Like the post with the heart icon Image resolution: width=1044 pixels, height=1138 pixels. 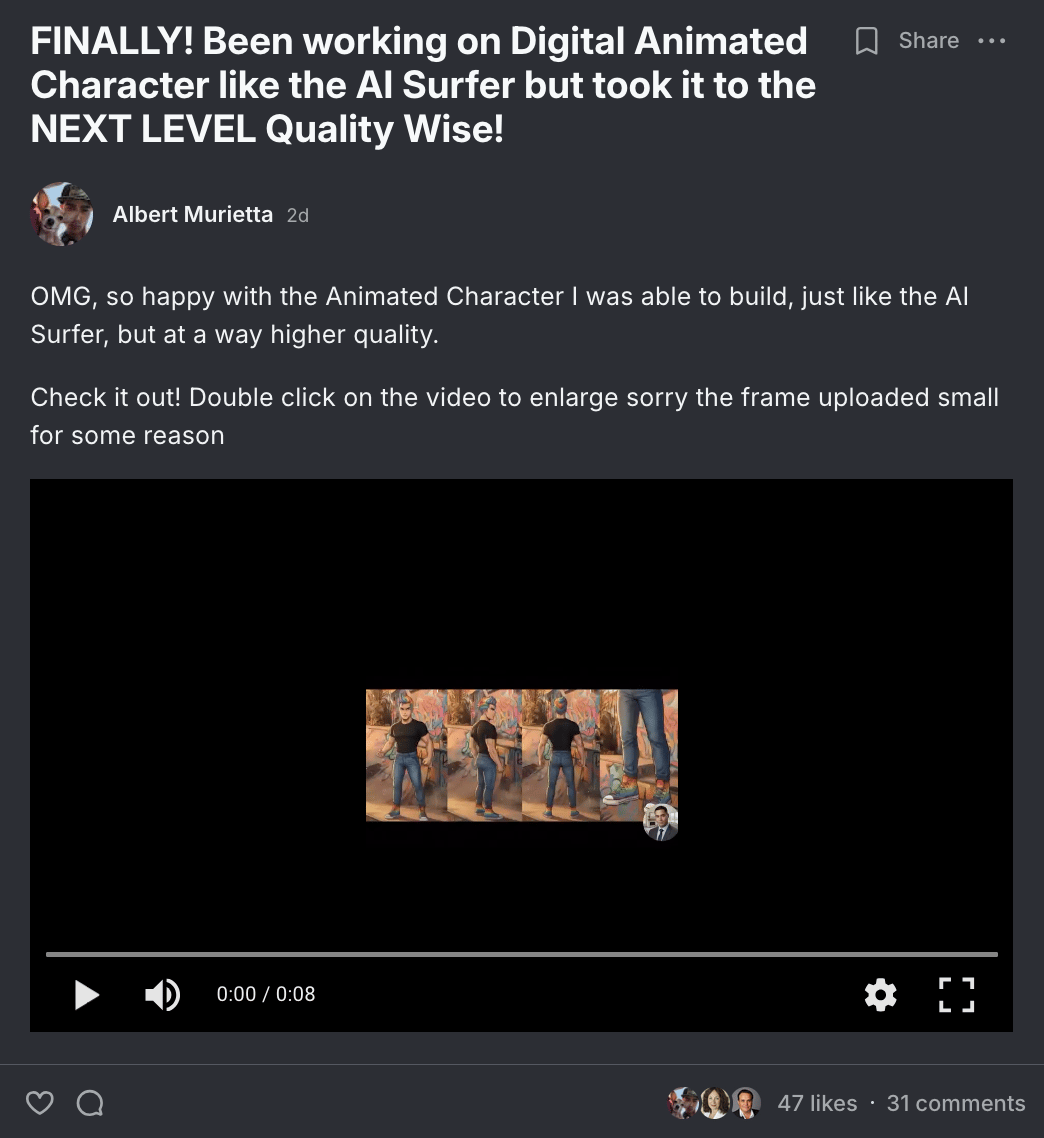pyautogui.click(x=40, y=1103)
